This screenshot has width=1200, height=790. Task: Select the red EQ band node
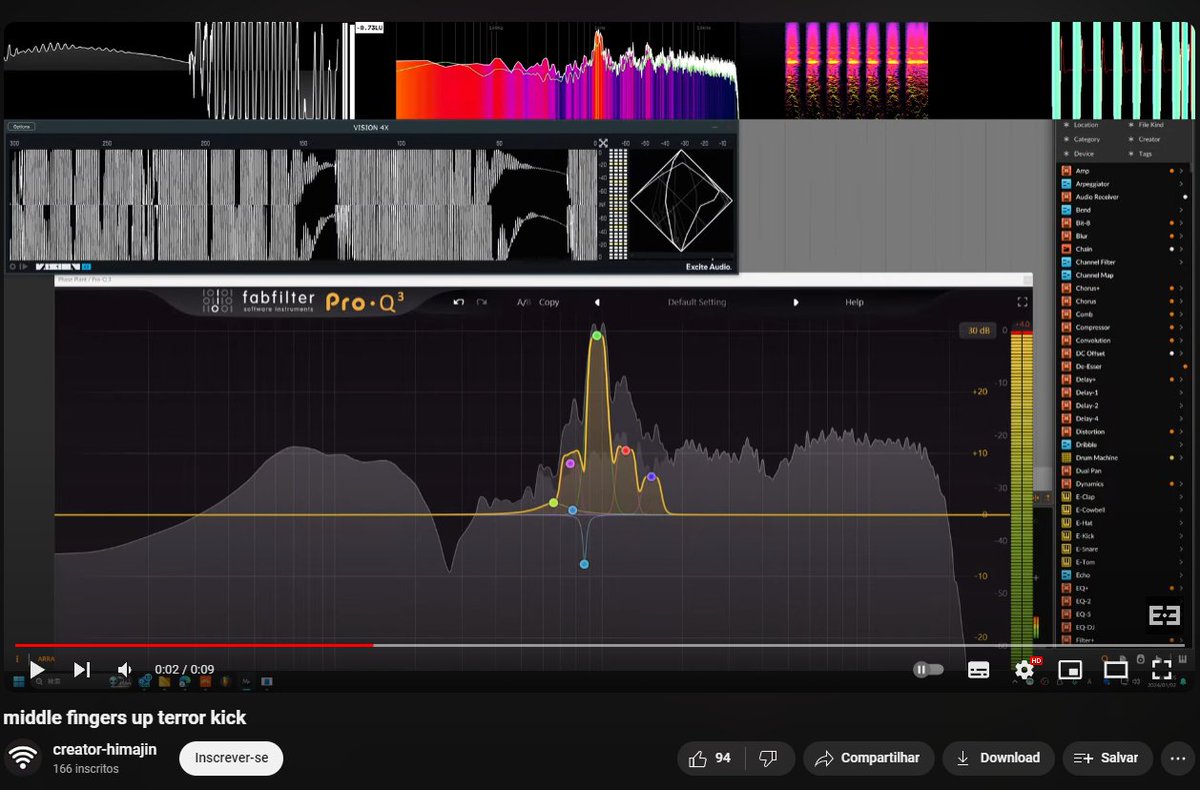[x=626, y=451]
